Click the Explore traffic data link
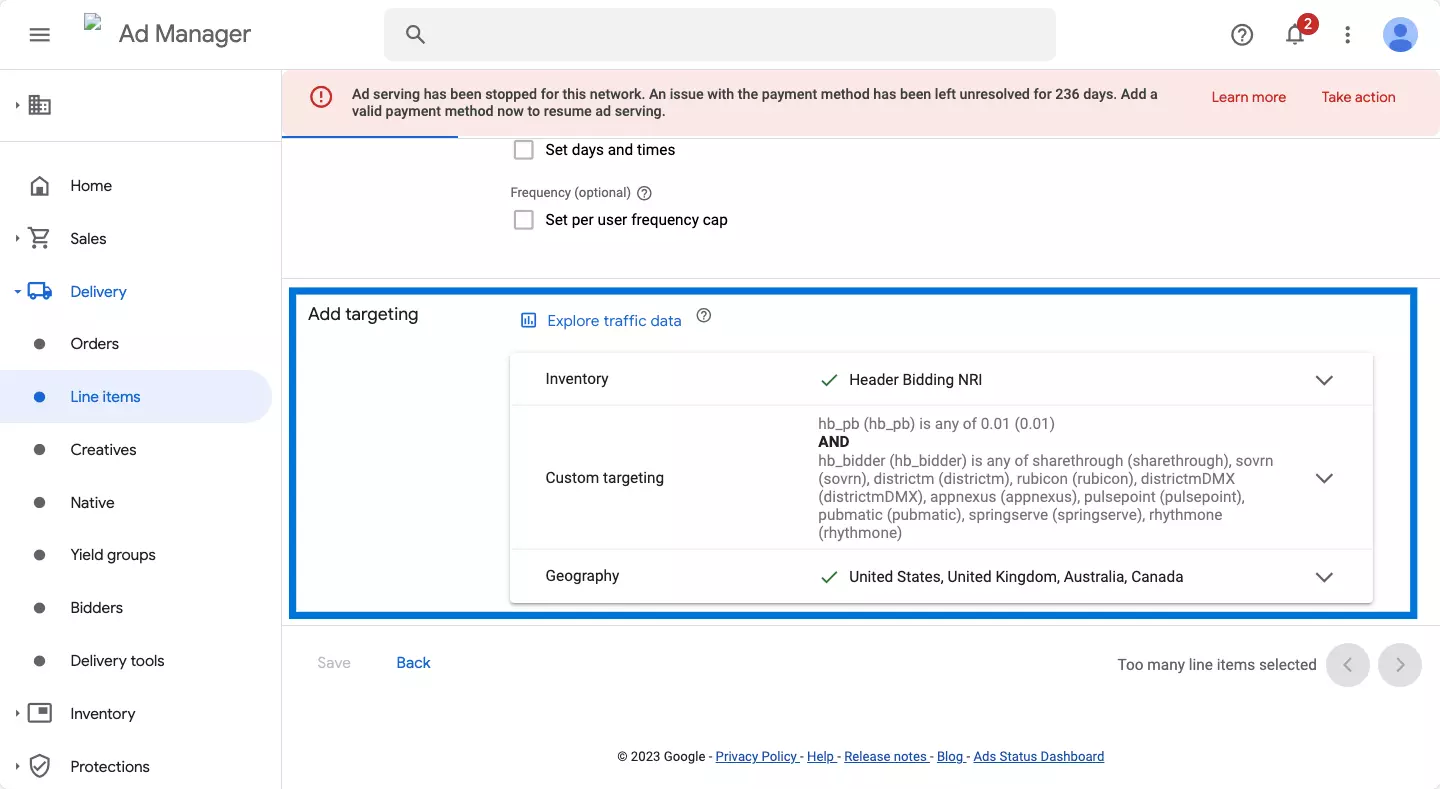1440x789 pixels. point(614,321)
